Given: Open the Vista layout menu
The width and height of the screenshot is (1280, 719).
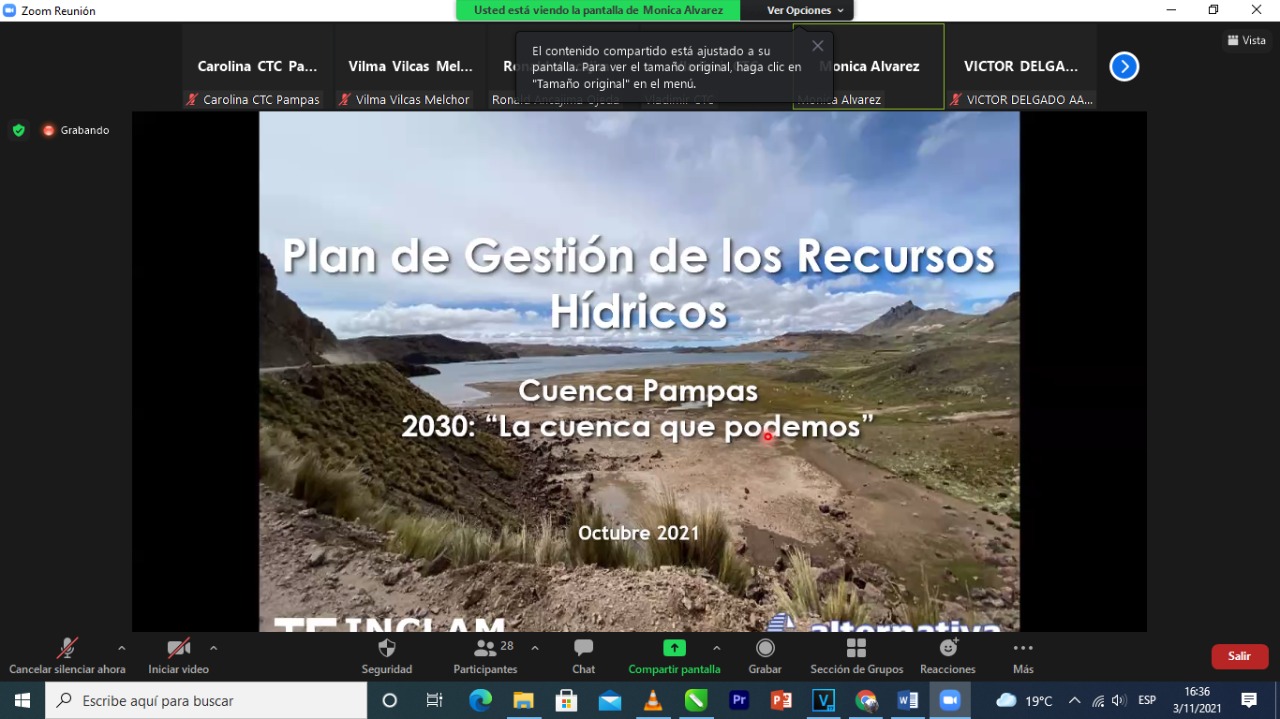Looking at the screenshot, I should click(x=1246, y=40).
